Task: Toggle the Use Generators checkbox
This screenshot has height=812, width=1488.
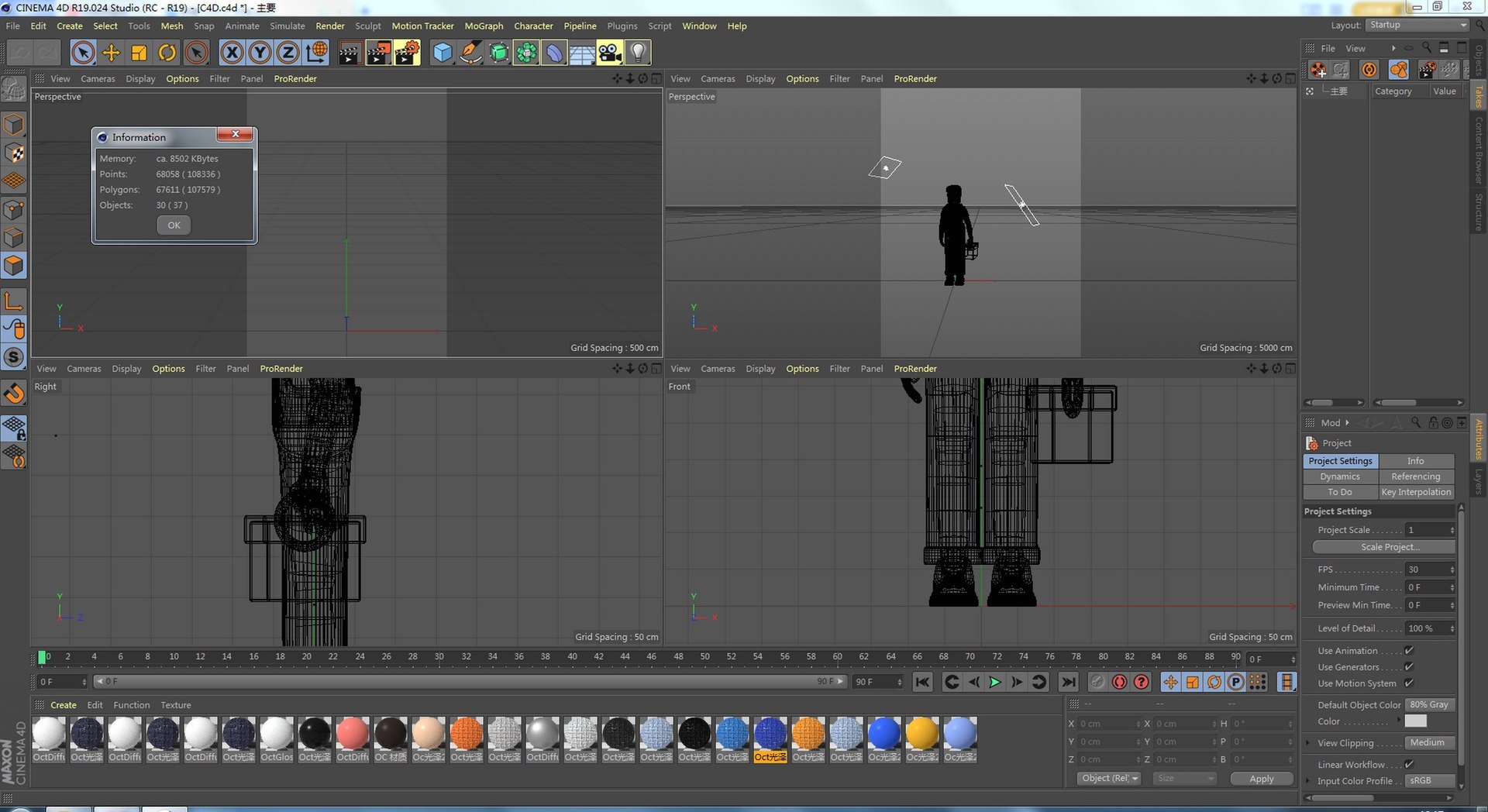Action: click(1409, 667)
